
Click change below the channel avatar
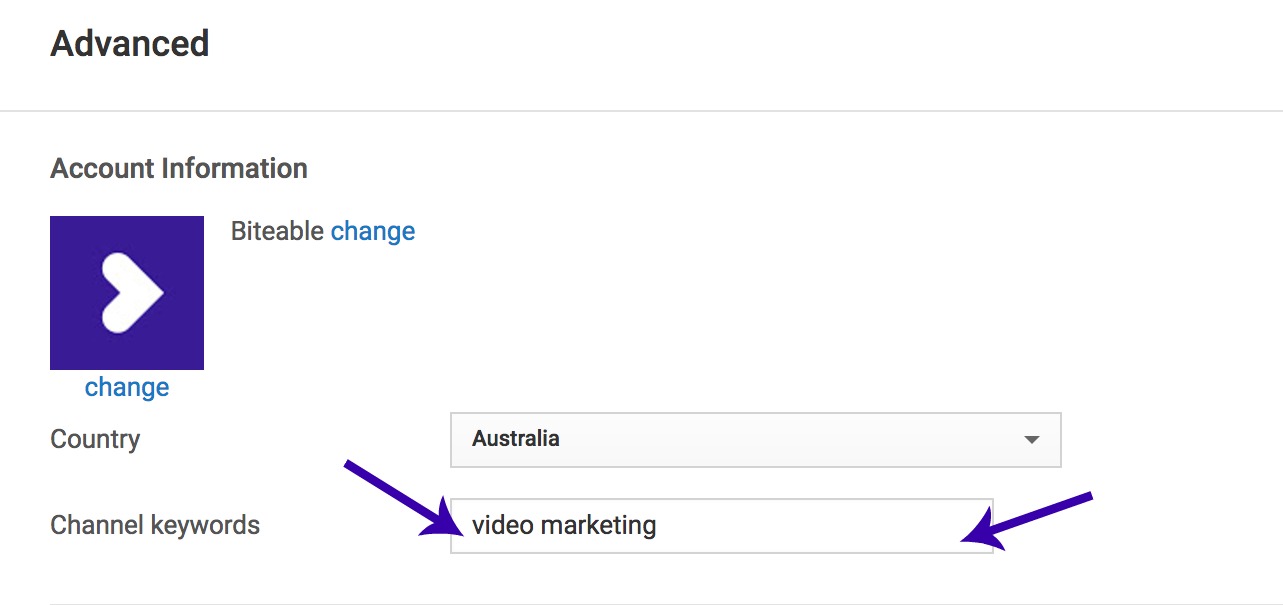coord(126,387)
